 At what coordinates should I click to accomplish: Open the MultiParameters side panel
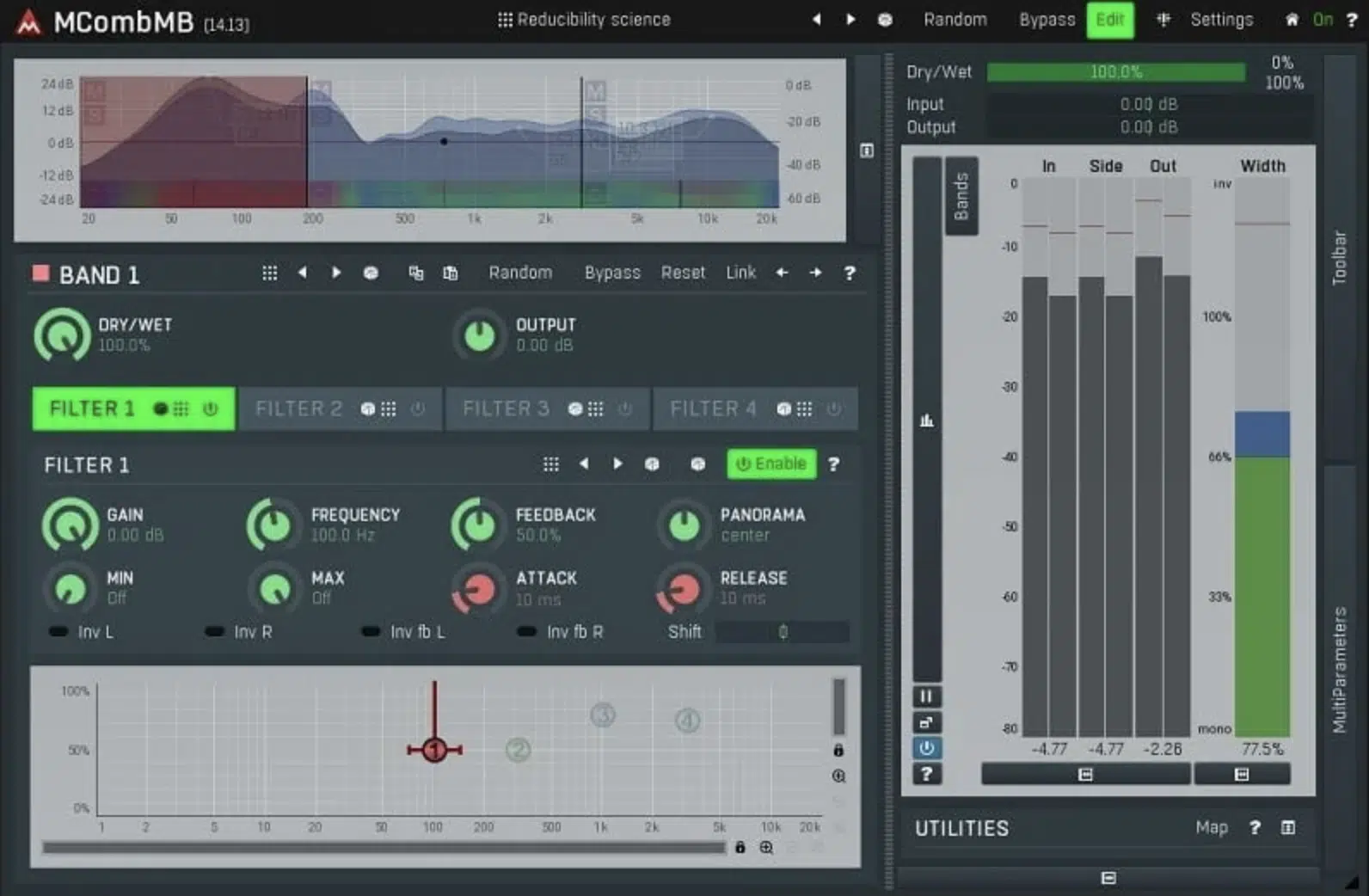tap(1339, 671)
